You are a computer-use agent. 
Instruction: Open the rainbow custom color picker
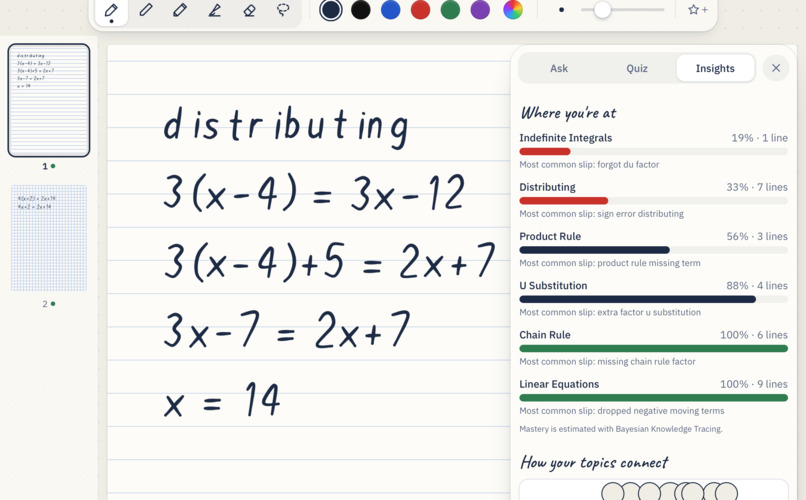[512, 10]
